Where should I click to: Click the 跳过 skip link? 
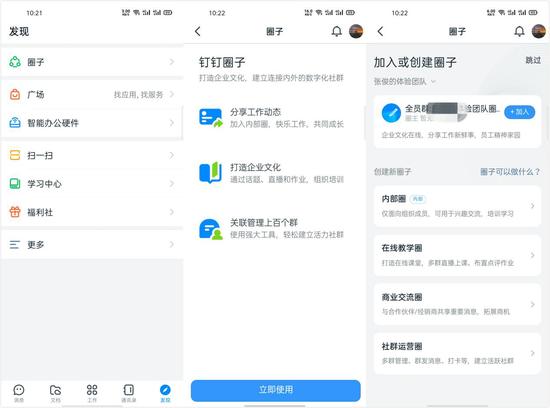533,60
